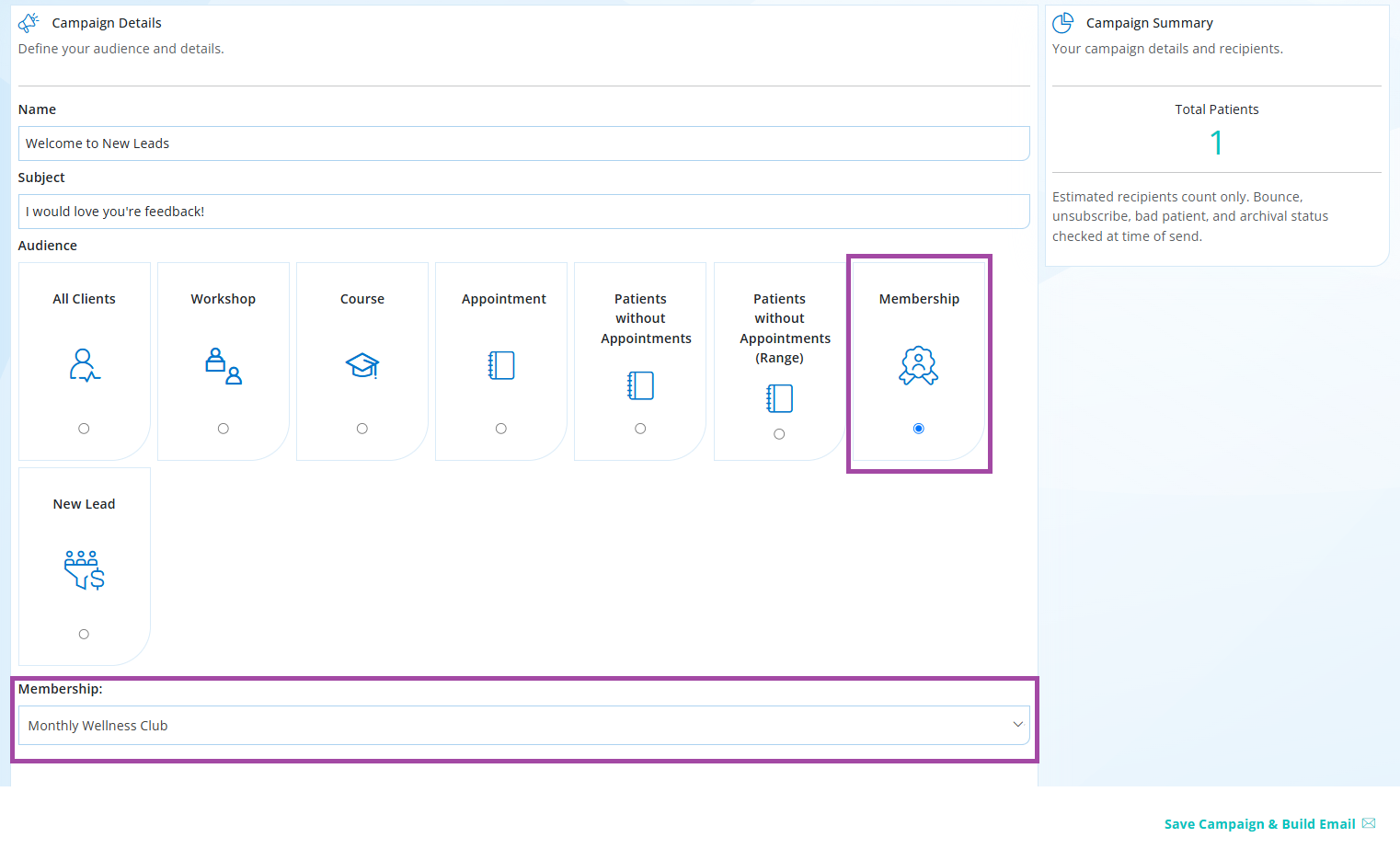The width and height of the screenshot is (1400, 849).
Task: Select the All Clients radio button
Action: tap(84, 429)
